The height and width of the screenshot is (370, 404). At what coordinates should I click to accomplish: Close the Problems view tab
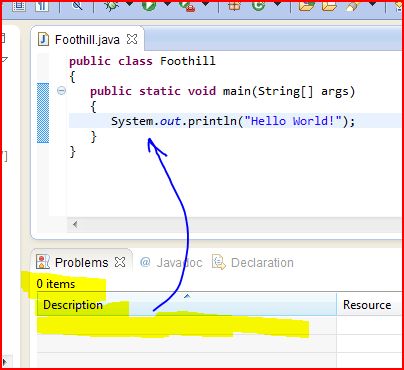[x=120, y=262]
